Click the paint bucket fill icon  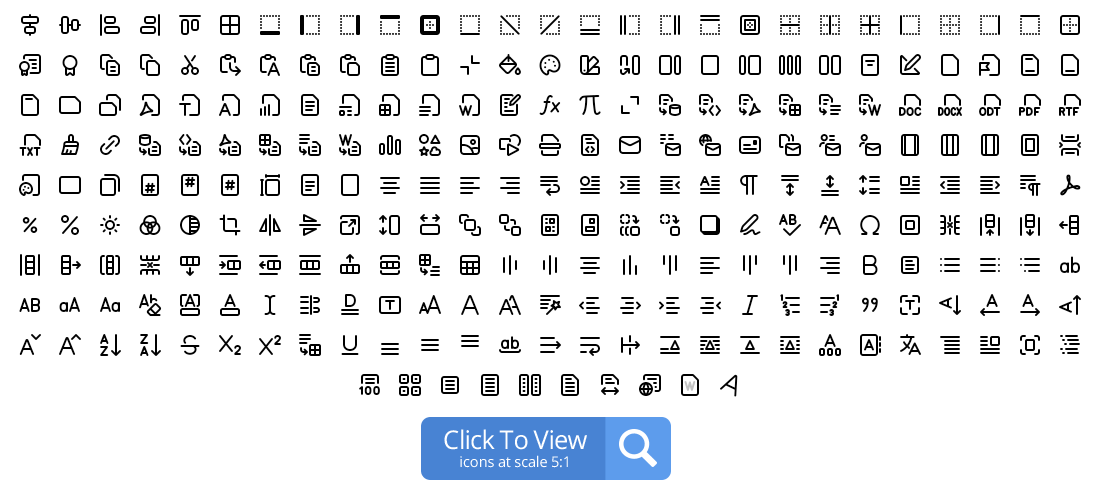pos(509,65)
